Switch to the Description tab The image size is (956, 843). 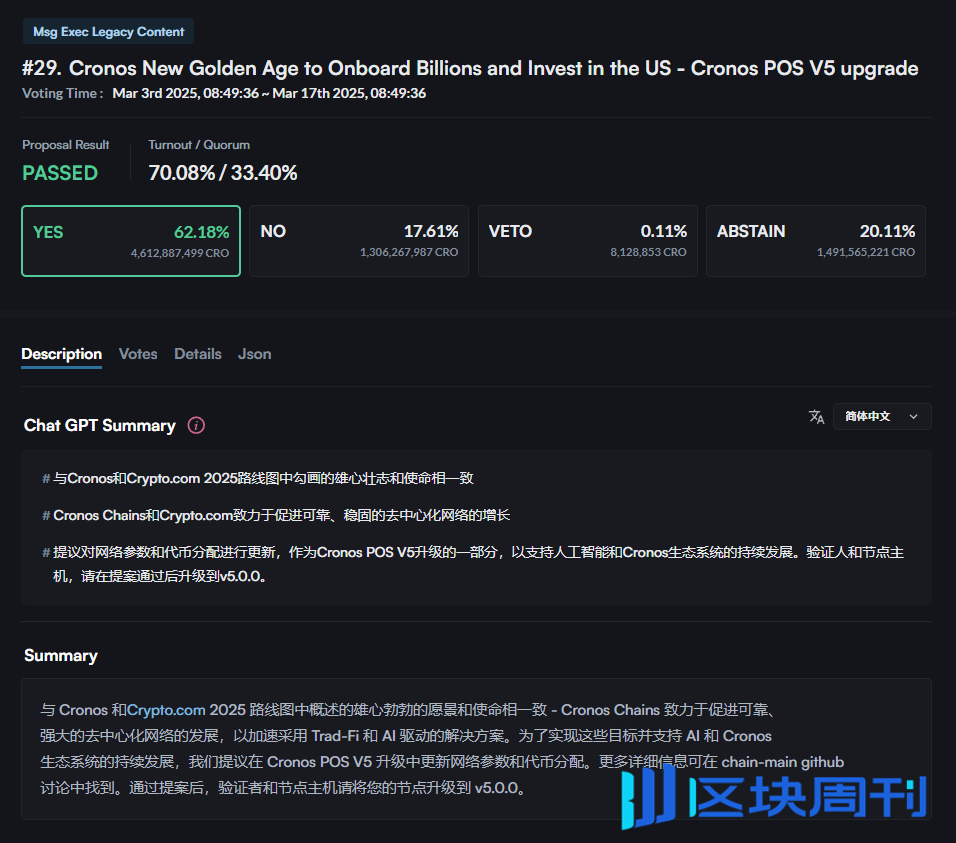(x=62, y=354)
